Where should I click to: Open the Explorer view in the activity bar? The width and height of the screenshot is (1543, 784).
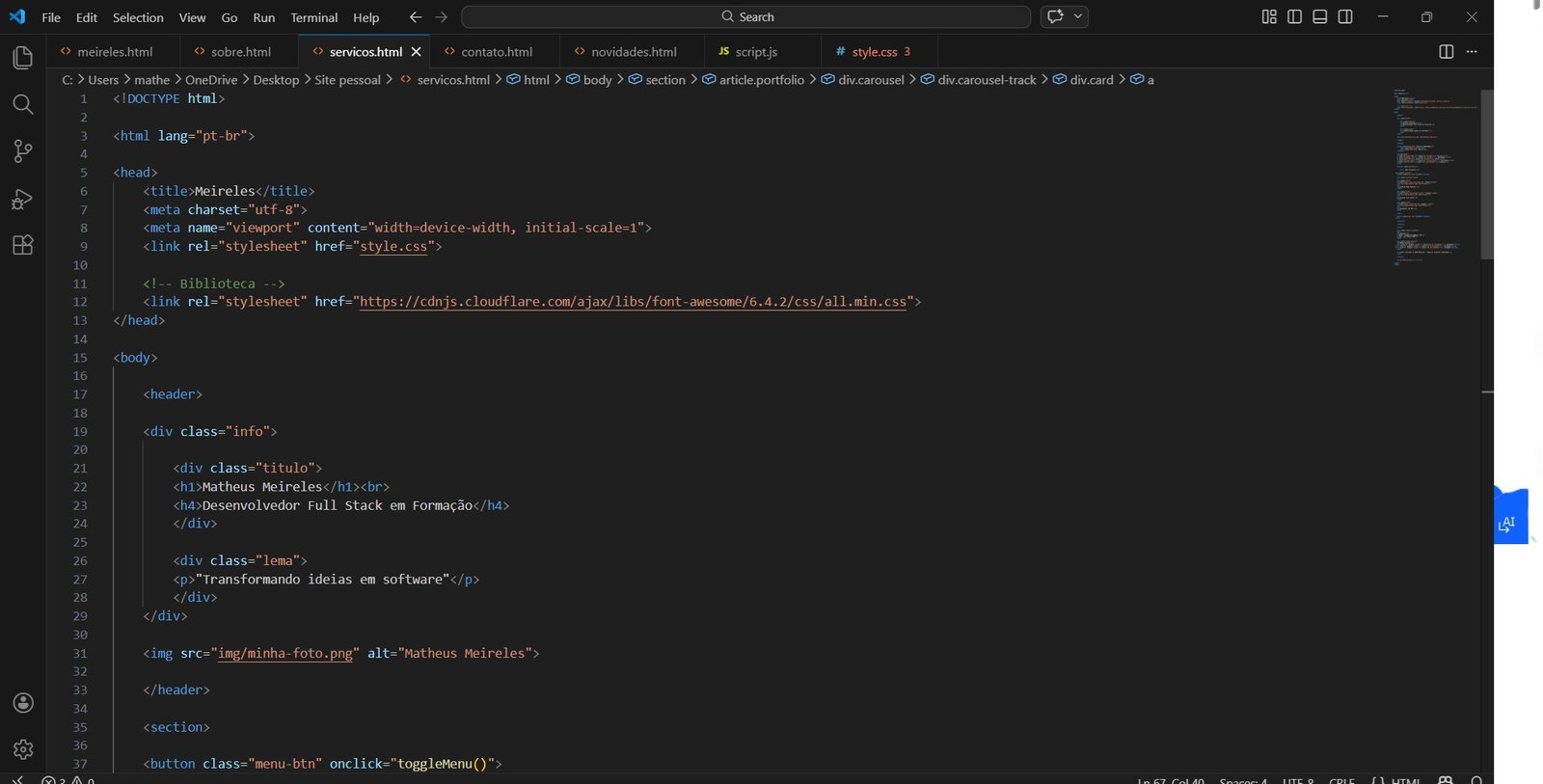pyautogui.click(x=23, y=58)
